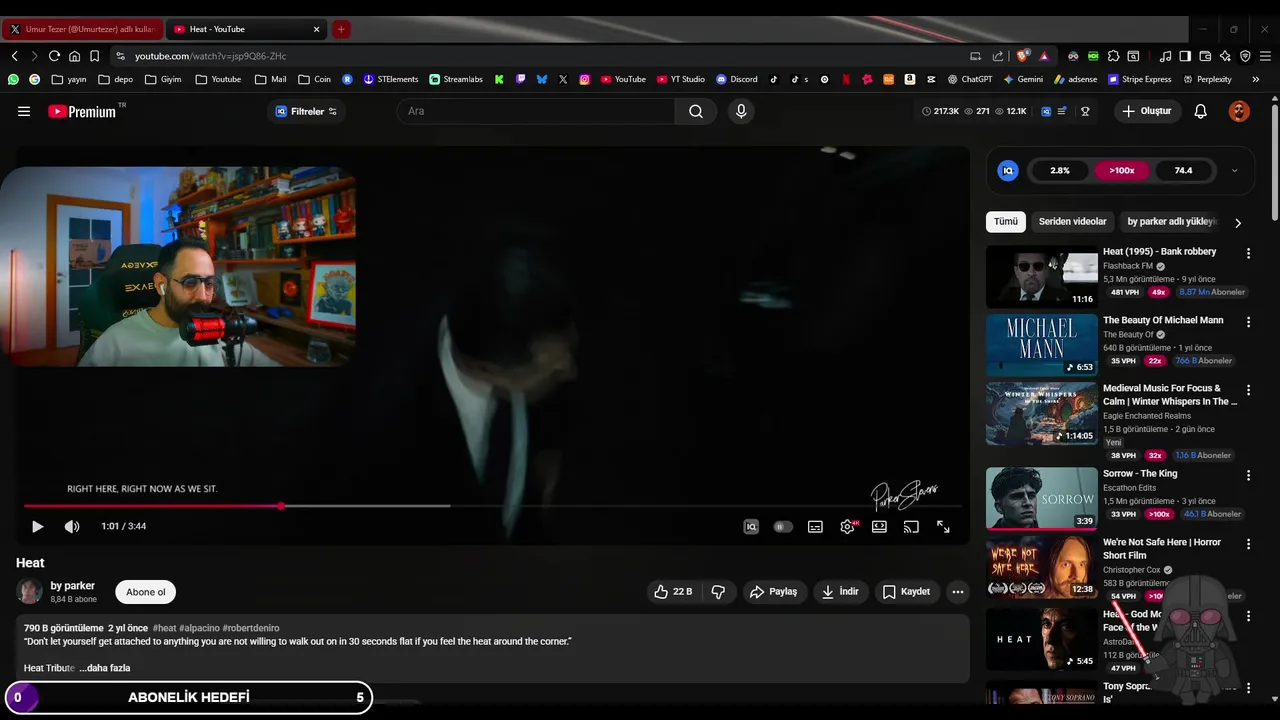
Task: Click the #heat hashtag link
Action: 164,628
